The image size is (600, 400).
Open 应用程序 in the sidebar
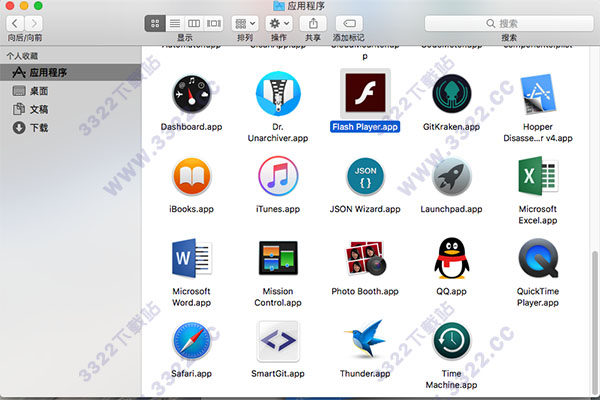coord(71,72)
